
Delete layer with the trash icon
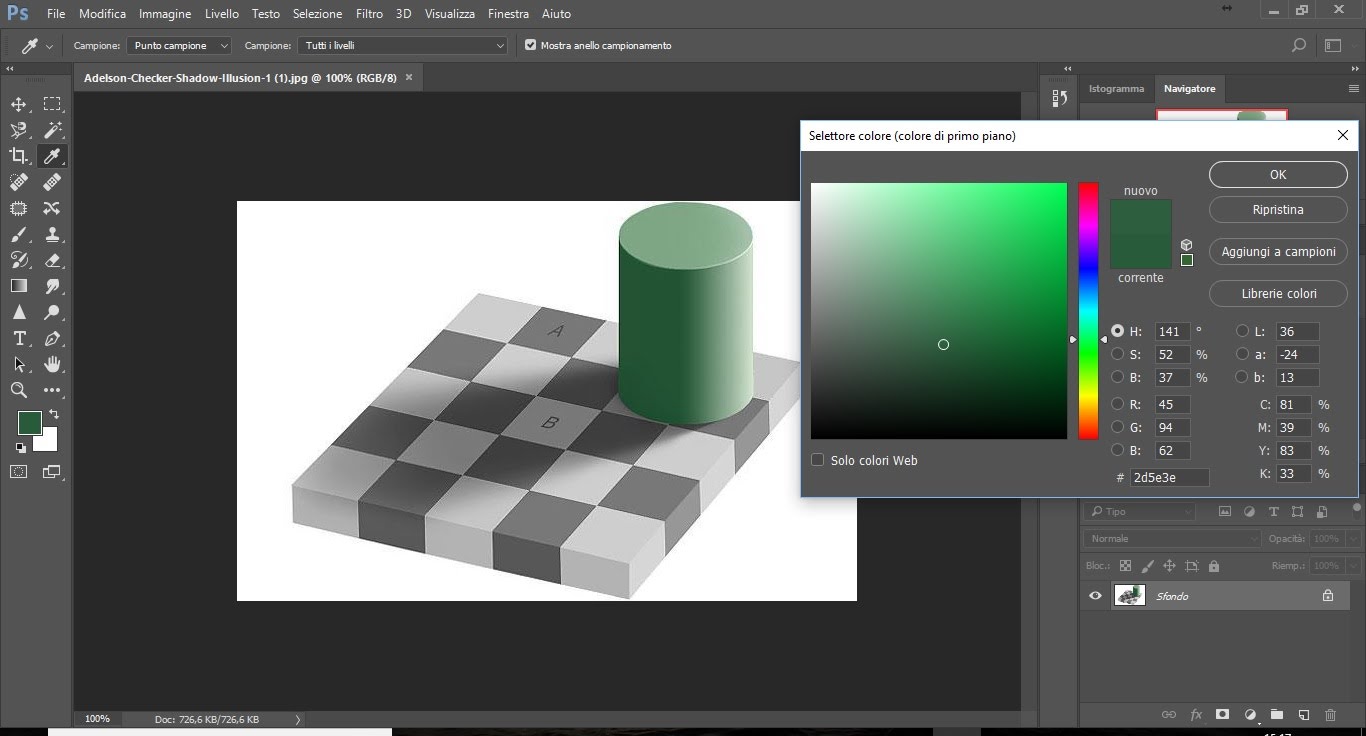click(1330, 715)
